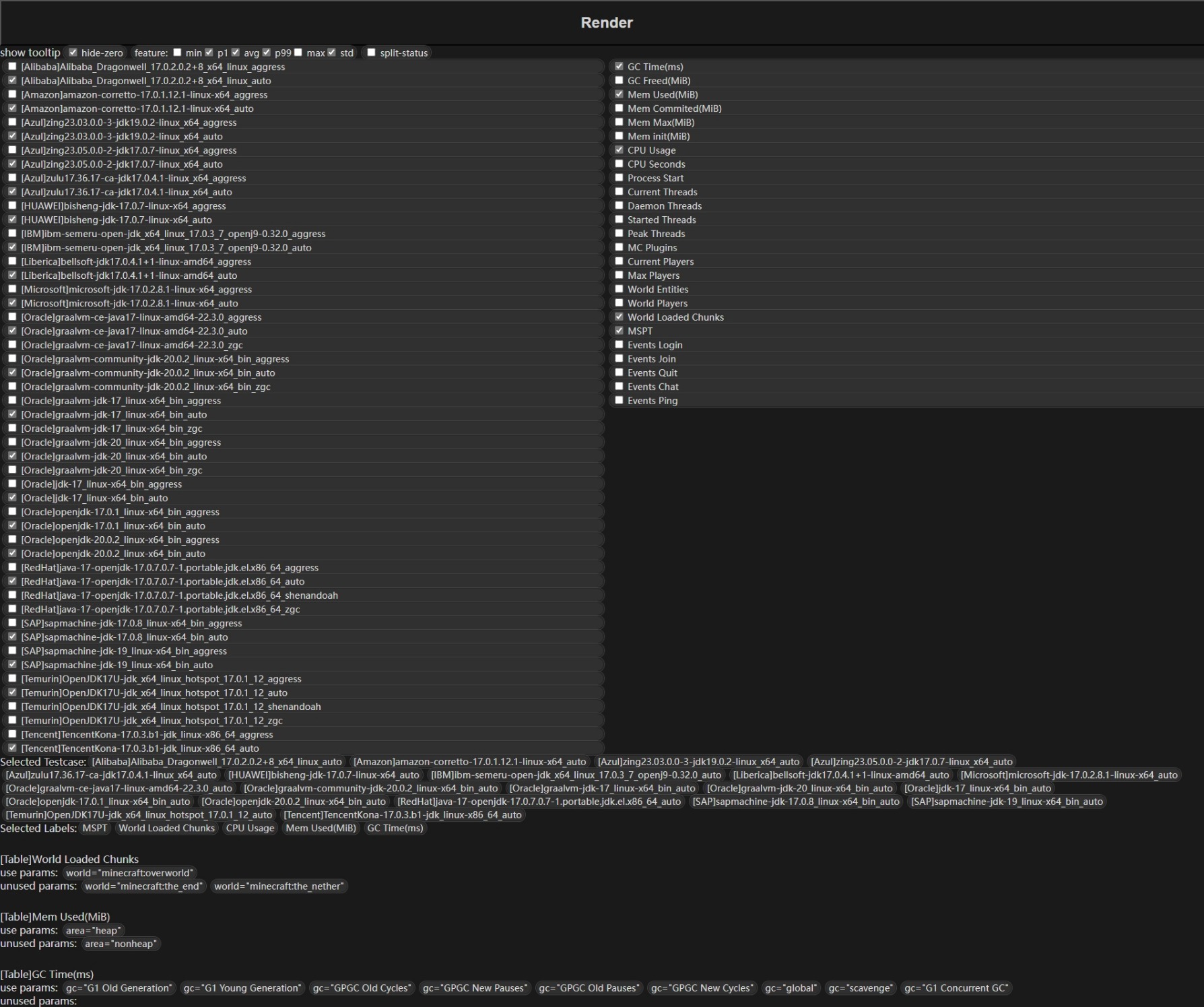Uncheck the Mem Used(MiB) metric

click(620, 94)
